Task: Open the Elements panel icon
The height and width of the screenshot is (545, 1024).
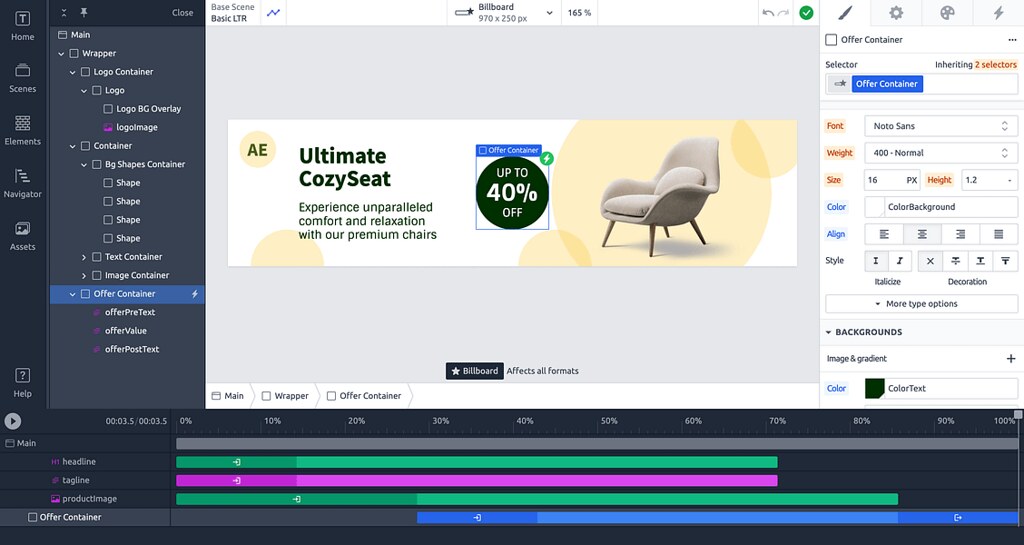Action: (x=22, y=131)
